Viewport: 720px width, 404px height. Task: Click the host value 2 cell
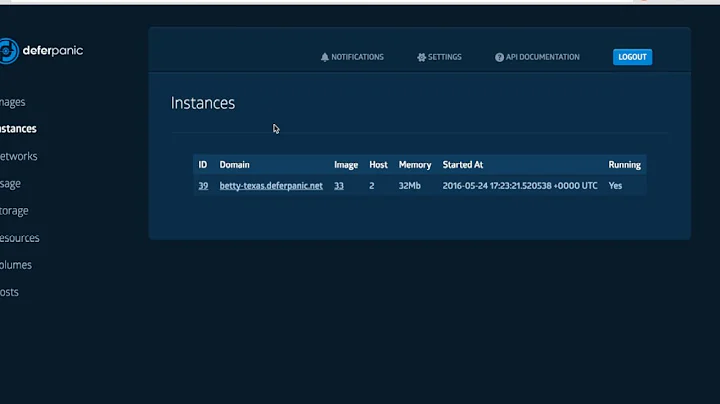pyautogui.click(x=371, y=185)
